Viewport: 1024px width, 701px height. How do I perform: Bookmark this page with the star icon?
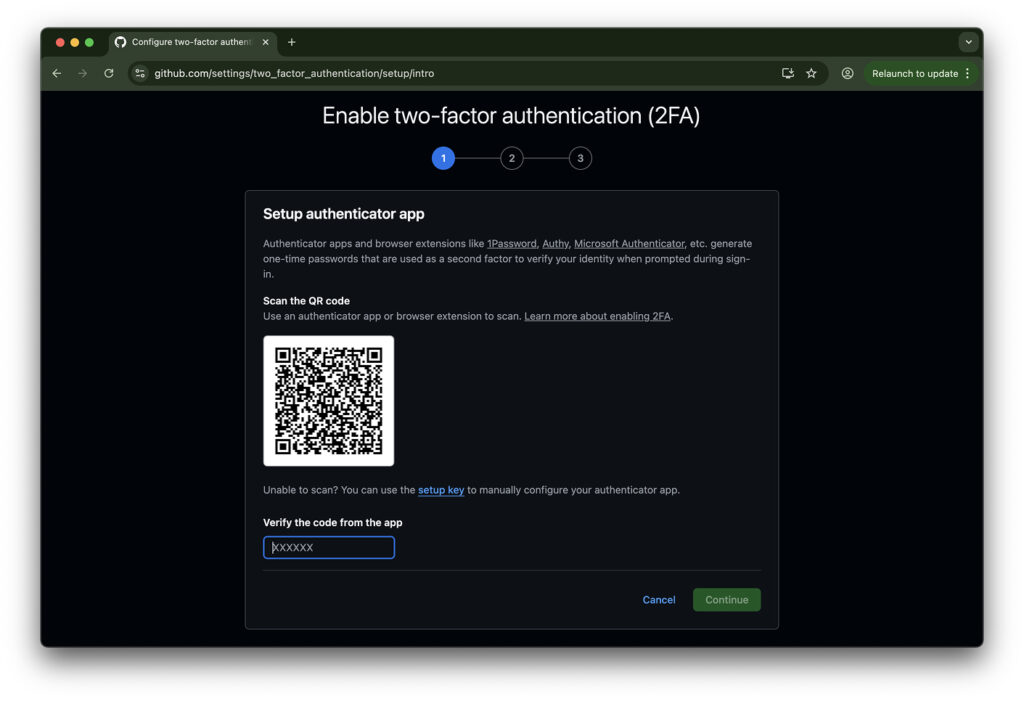811,73
